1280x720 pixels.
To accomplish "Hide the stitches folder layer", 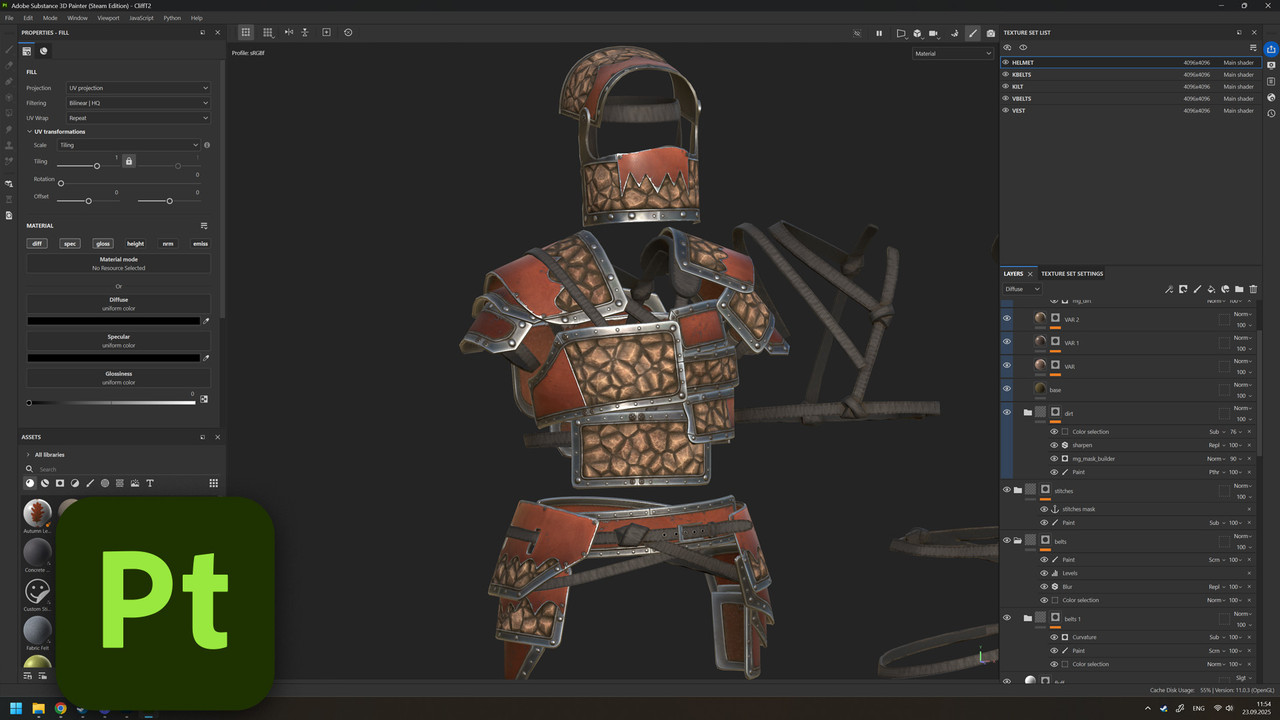I will [x=1007, y=490].
